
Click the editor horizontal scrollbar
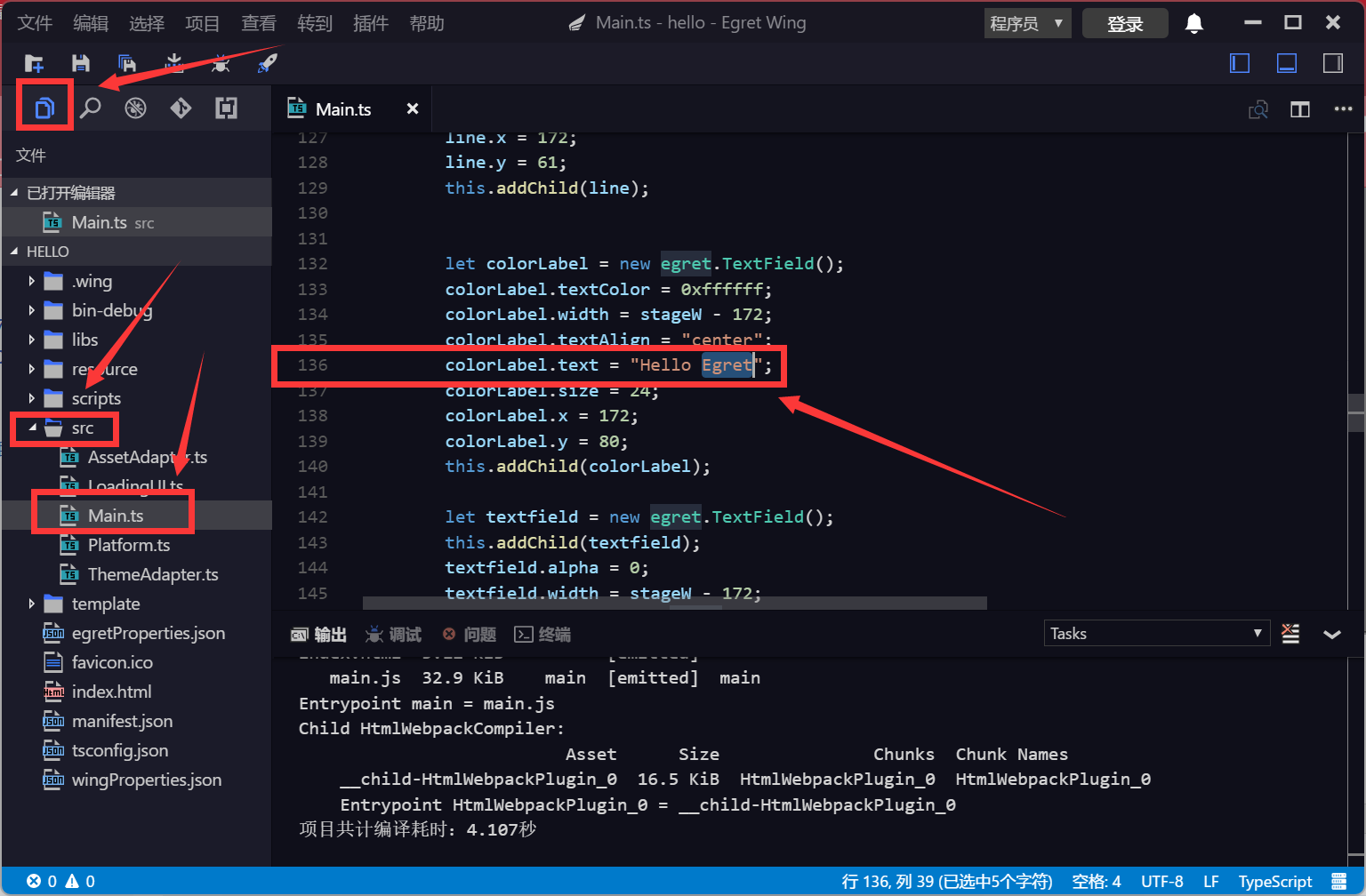[675, 603]
